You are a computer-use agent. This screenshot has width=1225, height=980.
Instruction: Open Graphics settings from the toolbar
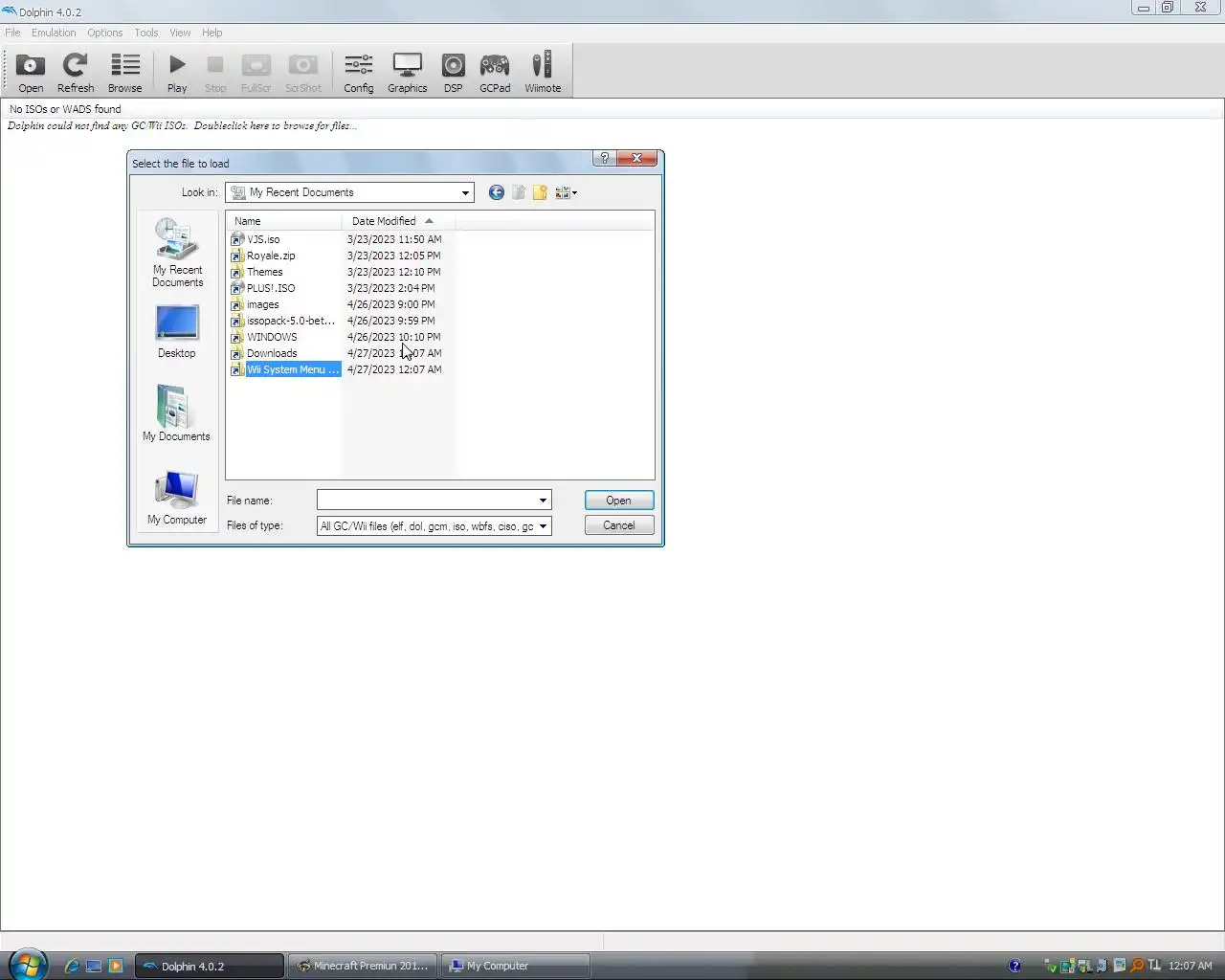coord(407,73)
